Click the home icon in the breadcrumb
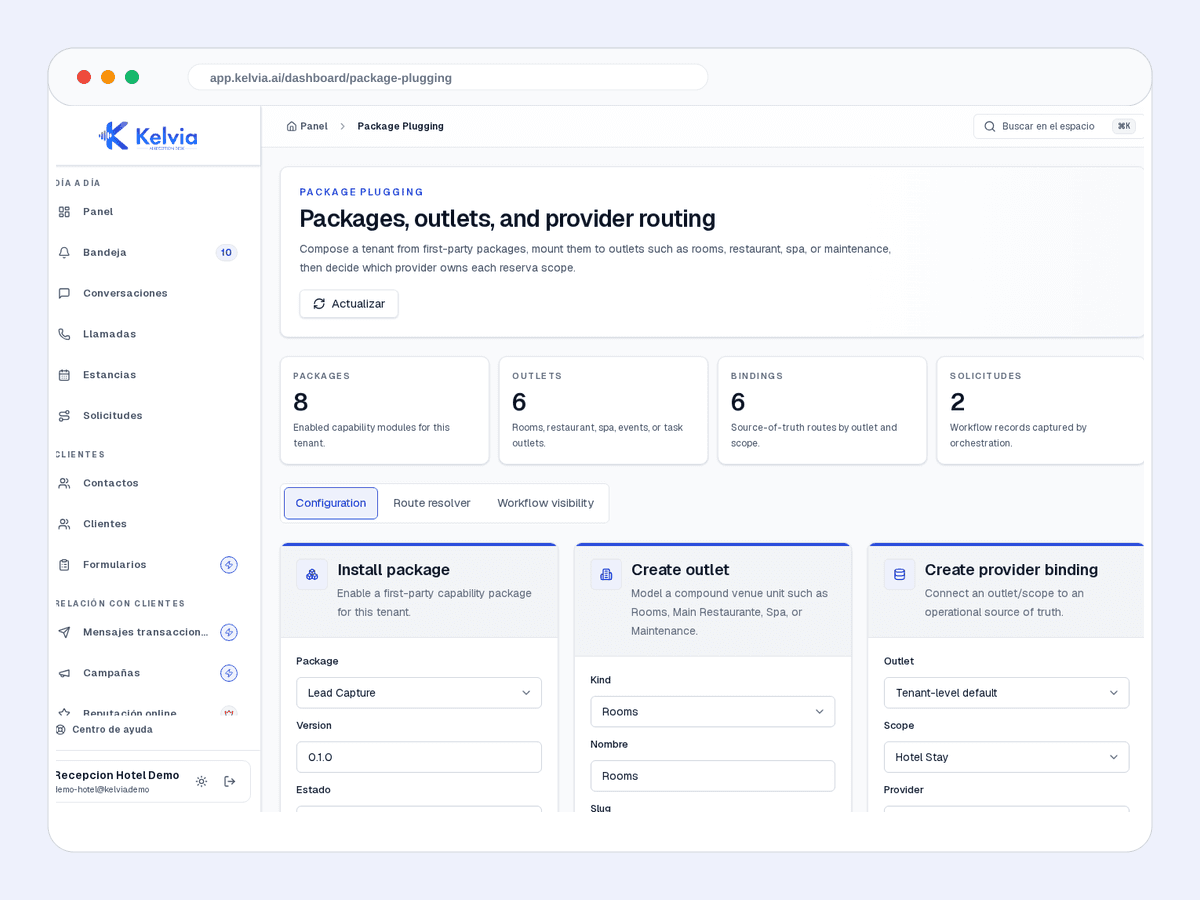The image size is (1200, 900). pos(292,127)
